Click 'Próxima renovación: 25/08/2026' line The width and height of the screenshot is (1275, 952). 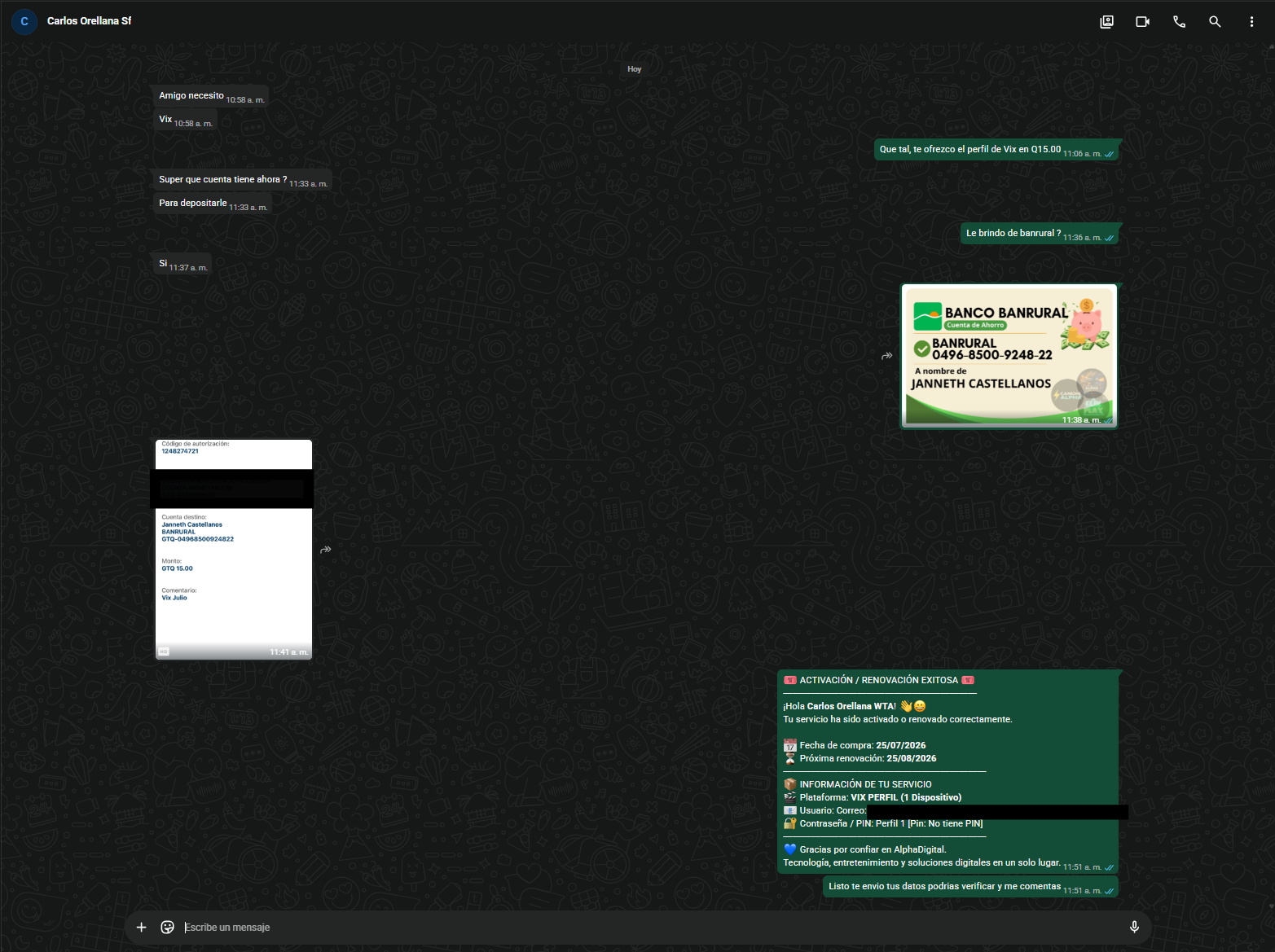[860, 758]
